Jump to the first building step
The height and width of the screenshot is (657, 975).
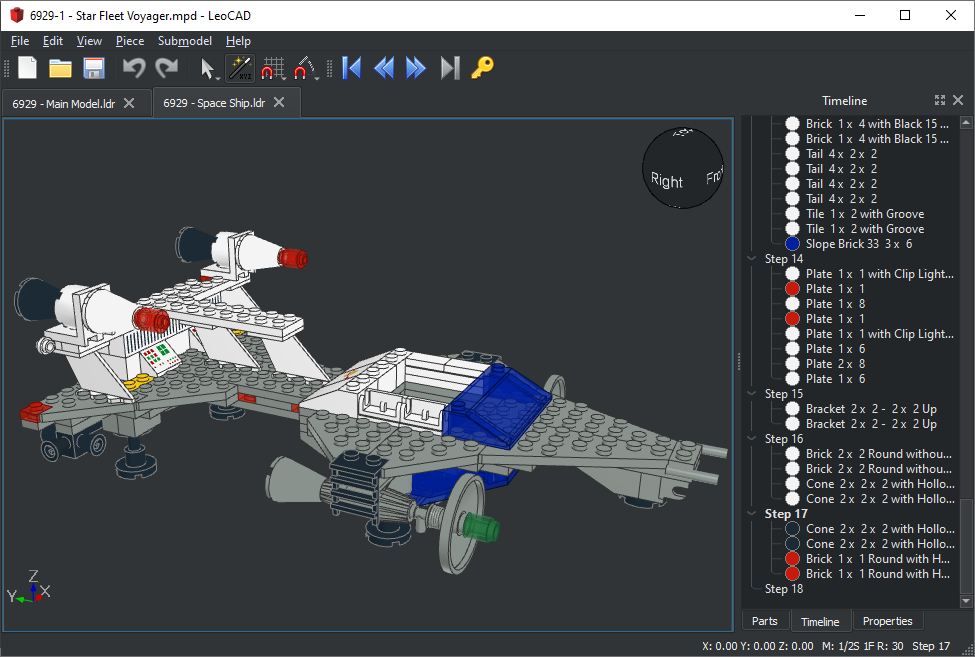[351, 68]
